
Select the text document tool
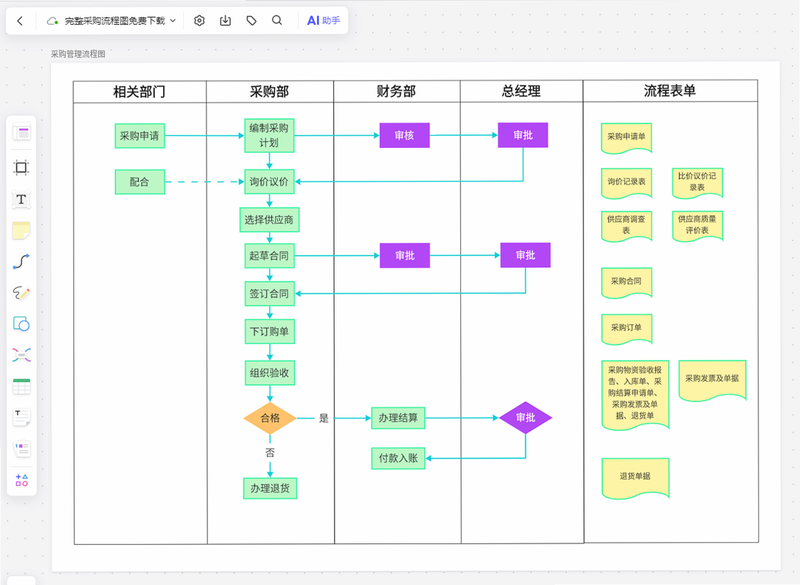coord(21,417)
